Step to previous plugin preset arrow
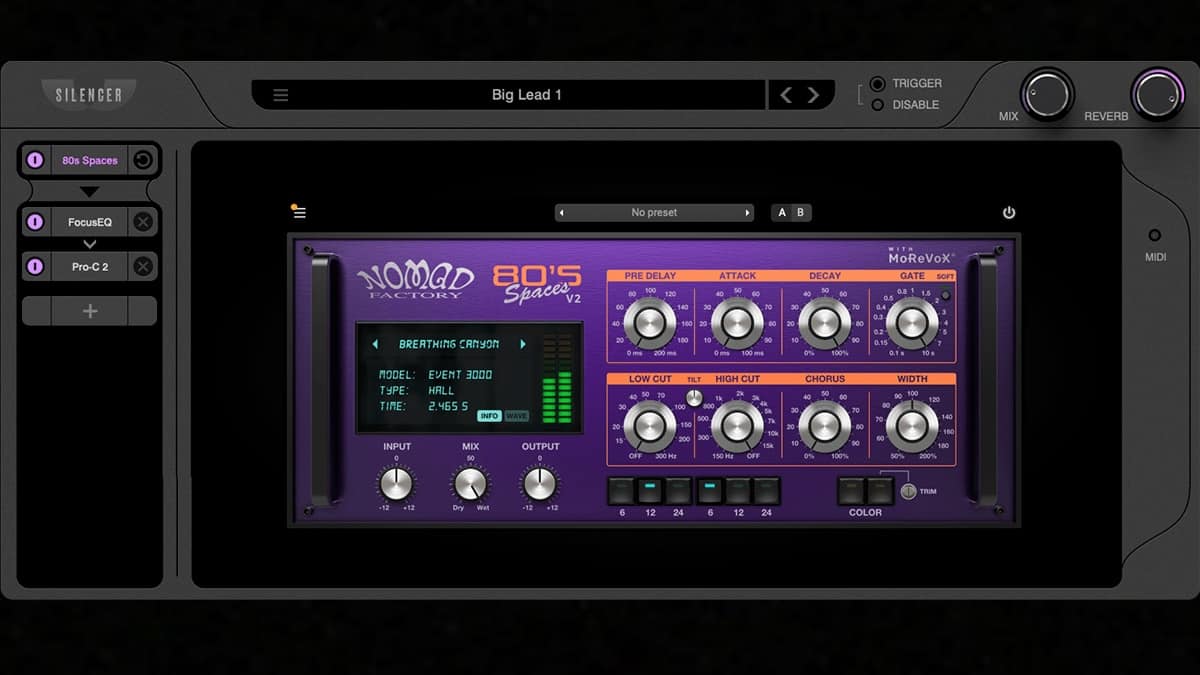Viewport: 1200px width, 675px height. pos(561,213)
